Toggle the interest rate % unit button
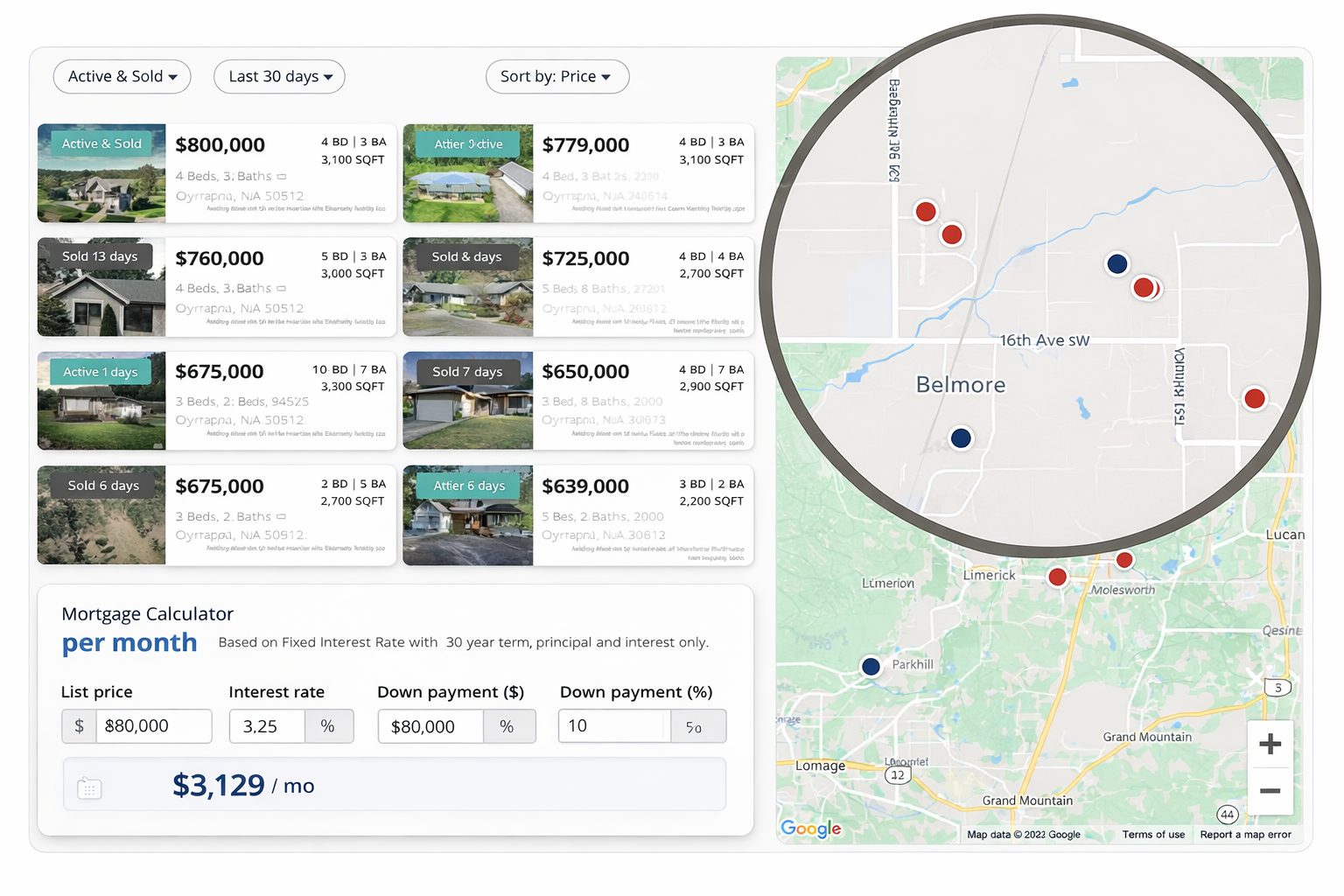Viewport: 1344px width, 896px height. click(328, 727)
